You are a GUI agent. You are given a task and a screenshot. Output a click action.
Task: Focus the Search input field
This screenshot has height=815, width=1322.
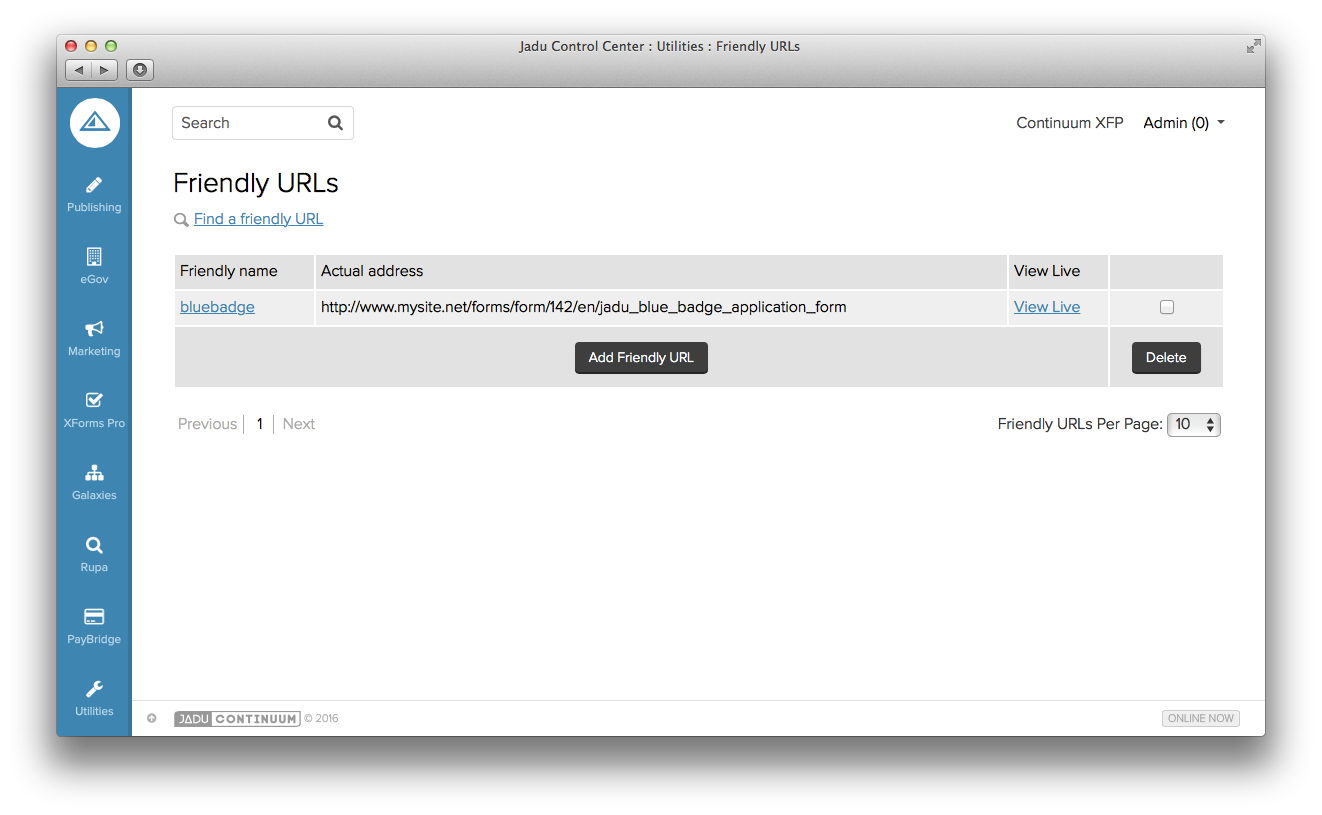coord(250,123)
